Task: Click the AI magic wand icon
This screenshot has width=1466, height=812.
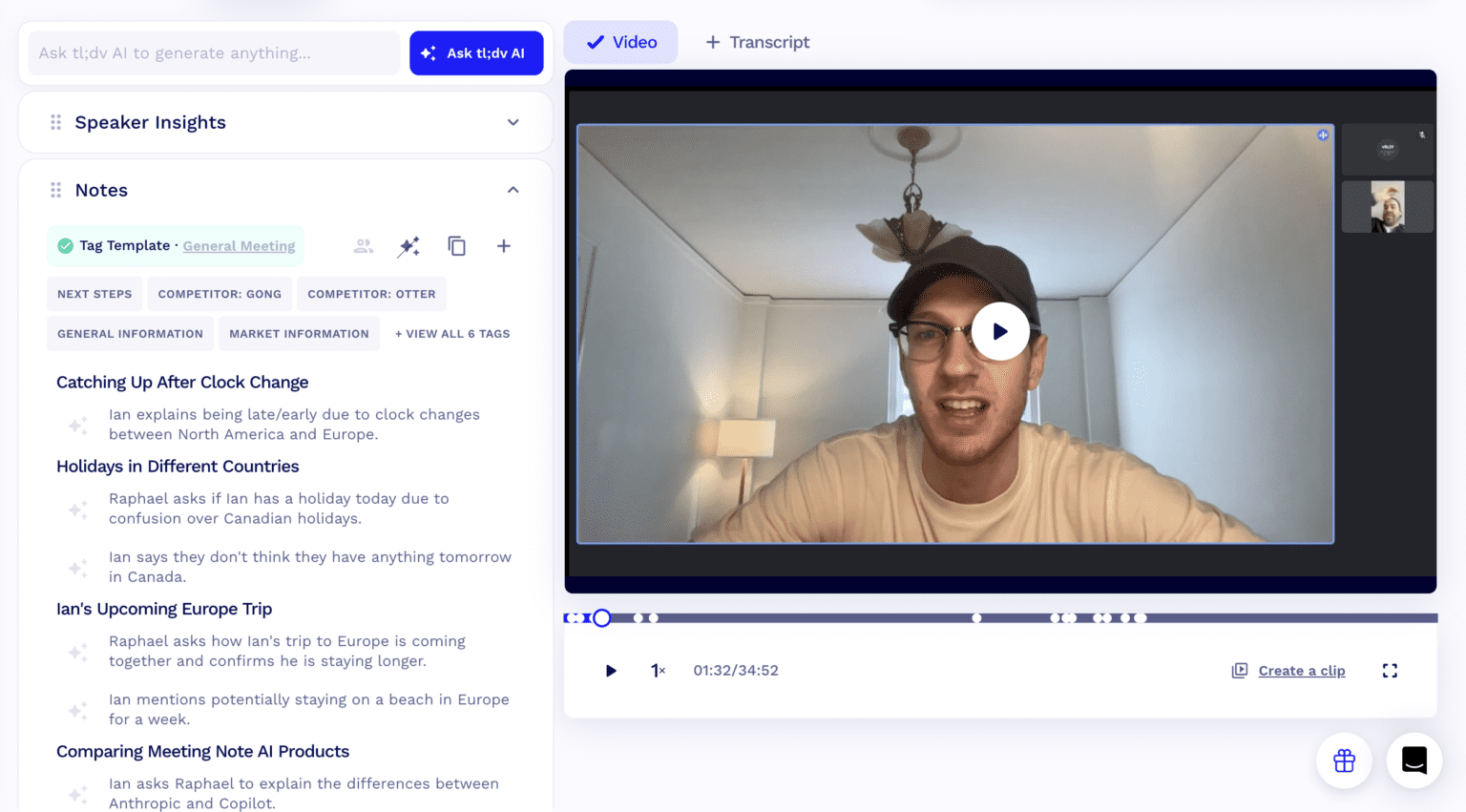Action: 408,245
